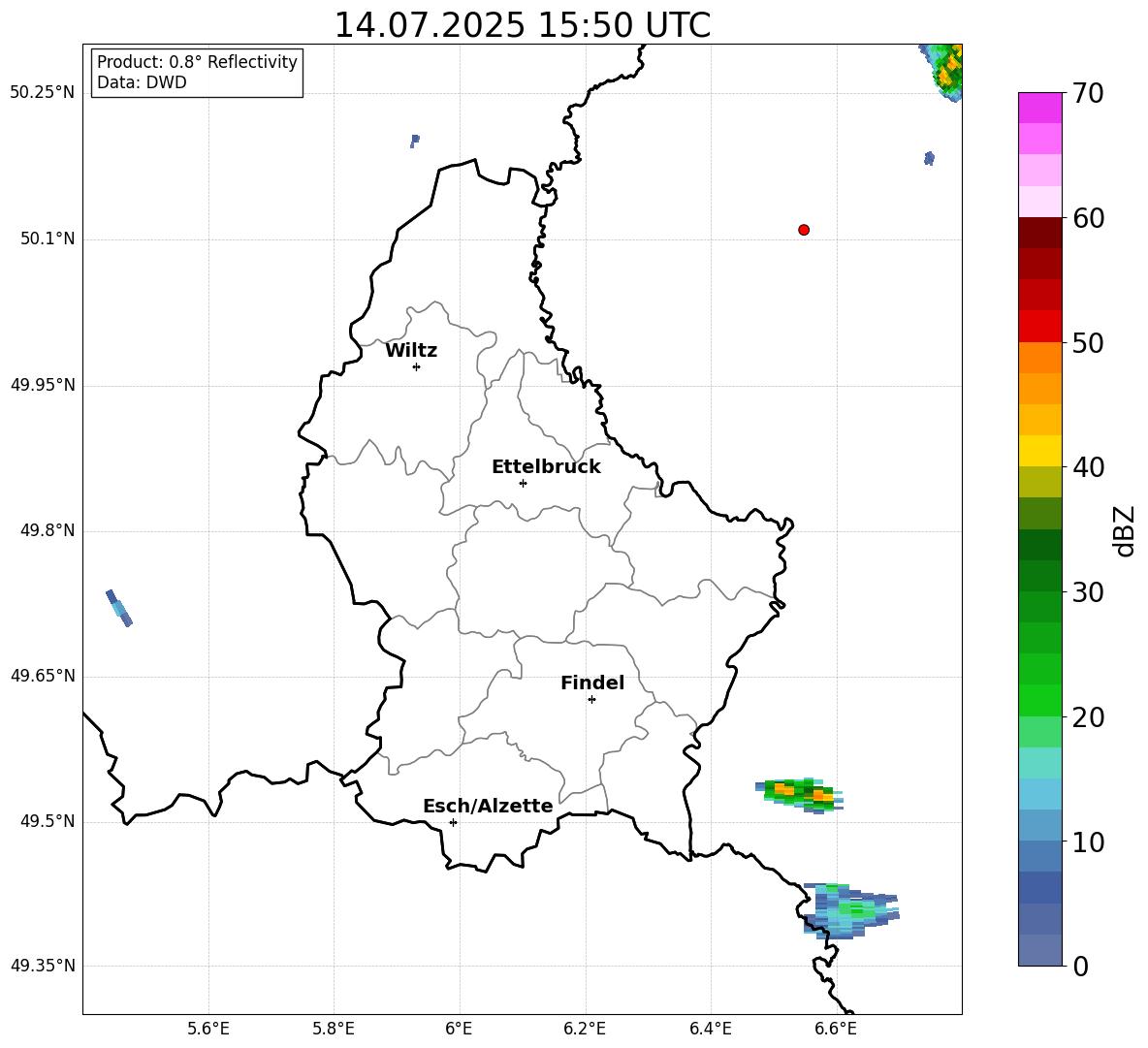This screenshot has height=1048, width=1148.
Task: Click the red dot marker on the map
Action: pyautogui.click(x=803, y=230)
